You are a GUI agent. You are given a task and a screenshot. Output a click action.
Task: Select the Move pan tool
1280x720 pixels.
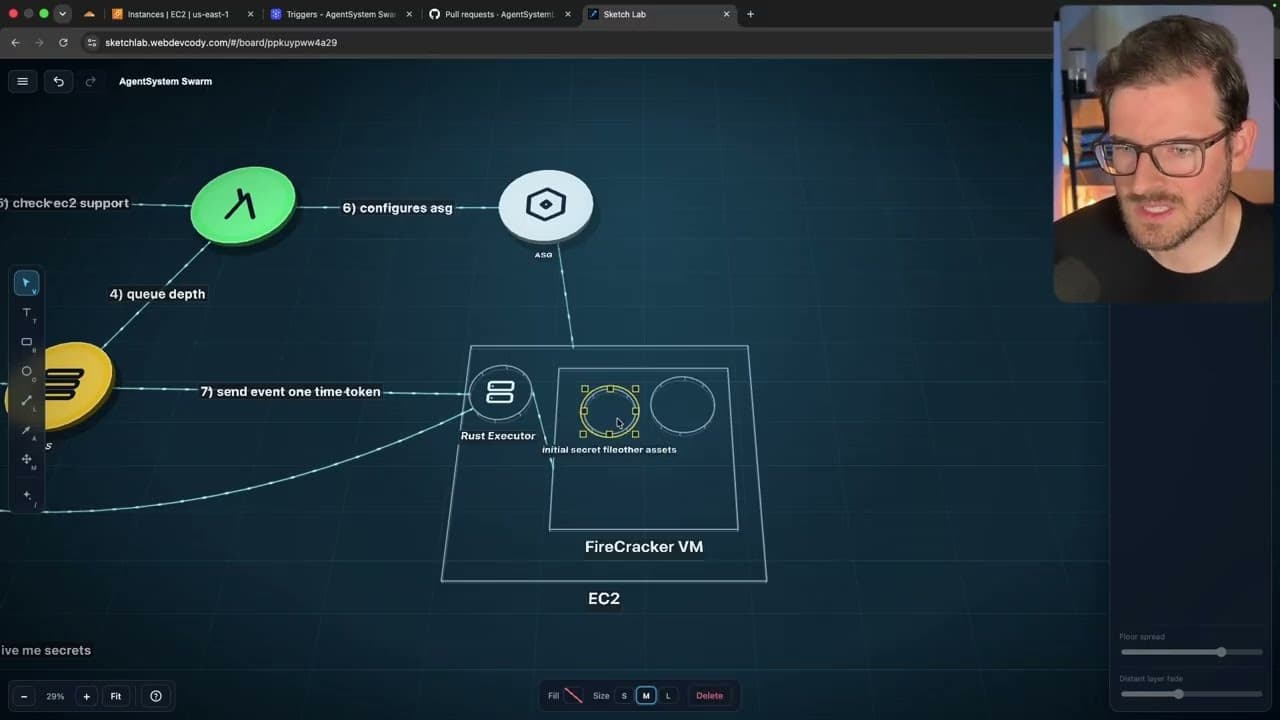[x=27, y=459]
